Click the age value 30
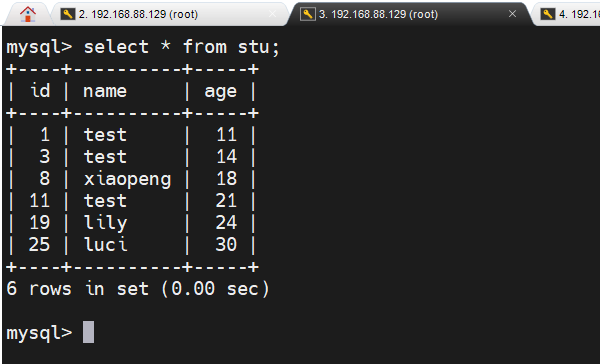 (226, 245)
